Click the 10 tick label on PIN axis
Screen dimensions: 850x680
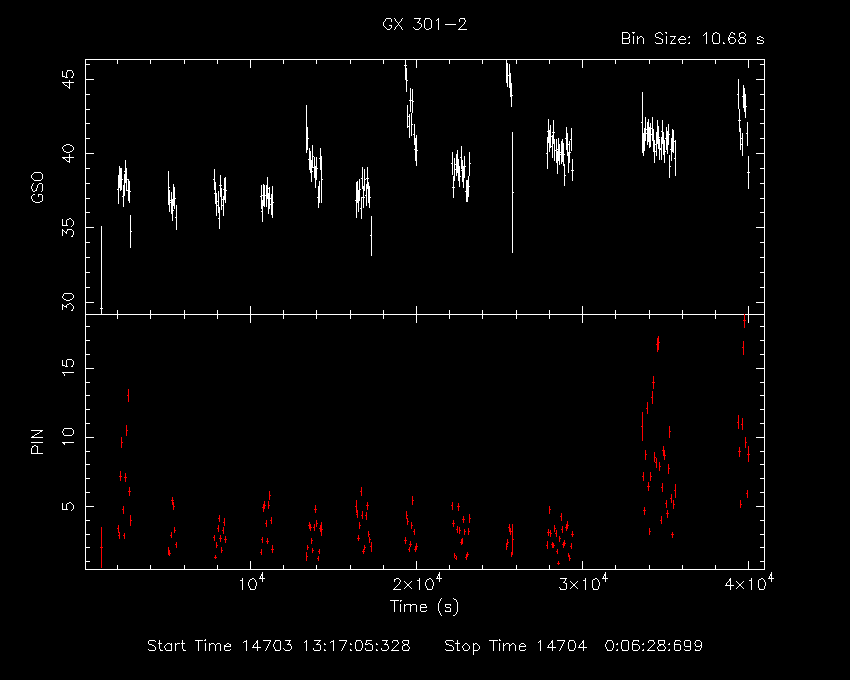pyautogui.click(x=69, y=437)
